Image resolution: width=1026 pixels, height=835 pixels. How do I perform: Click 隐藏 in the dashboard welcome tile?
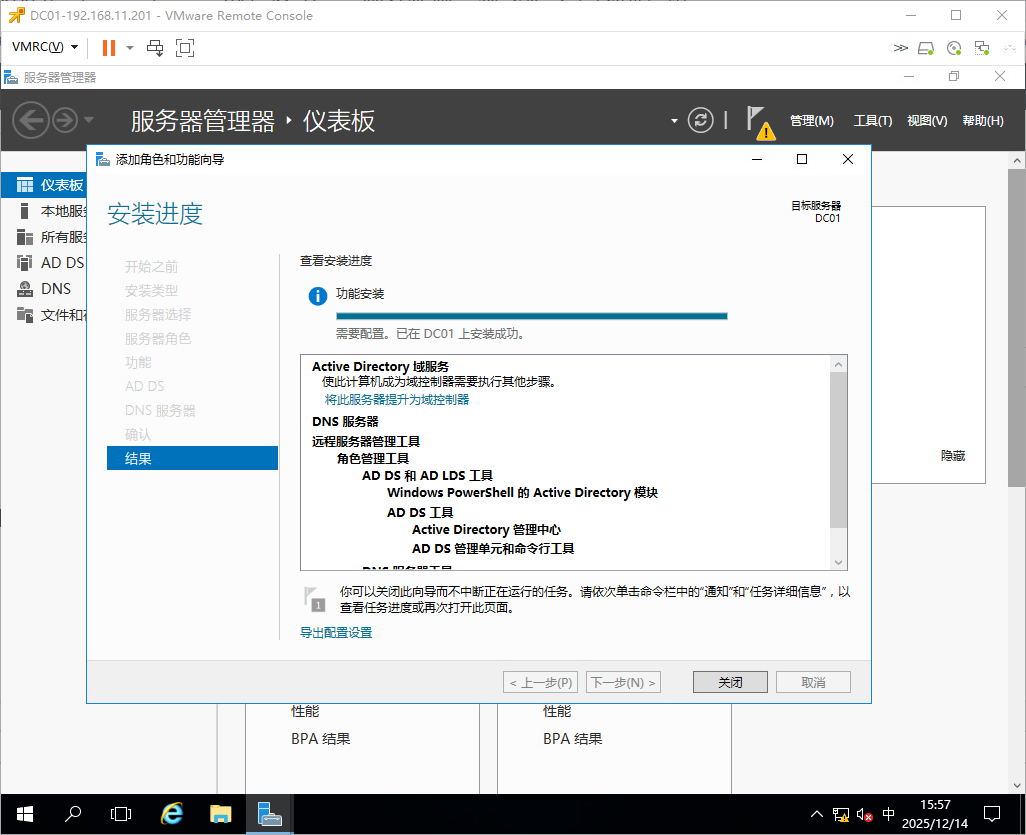tap(953, 455)
